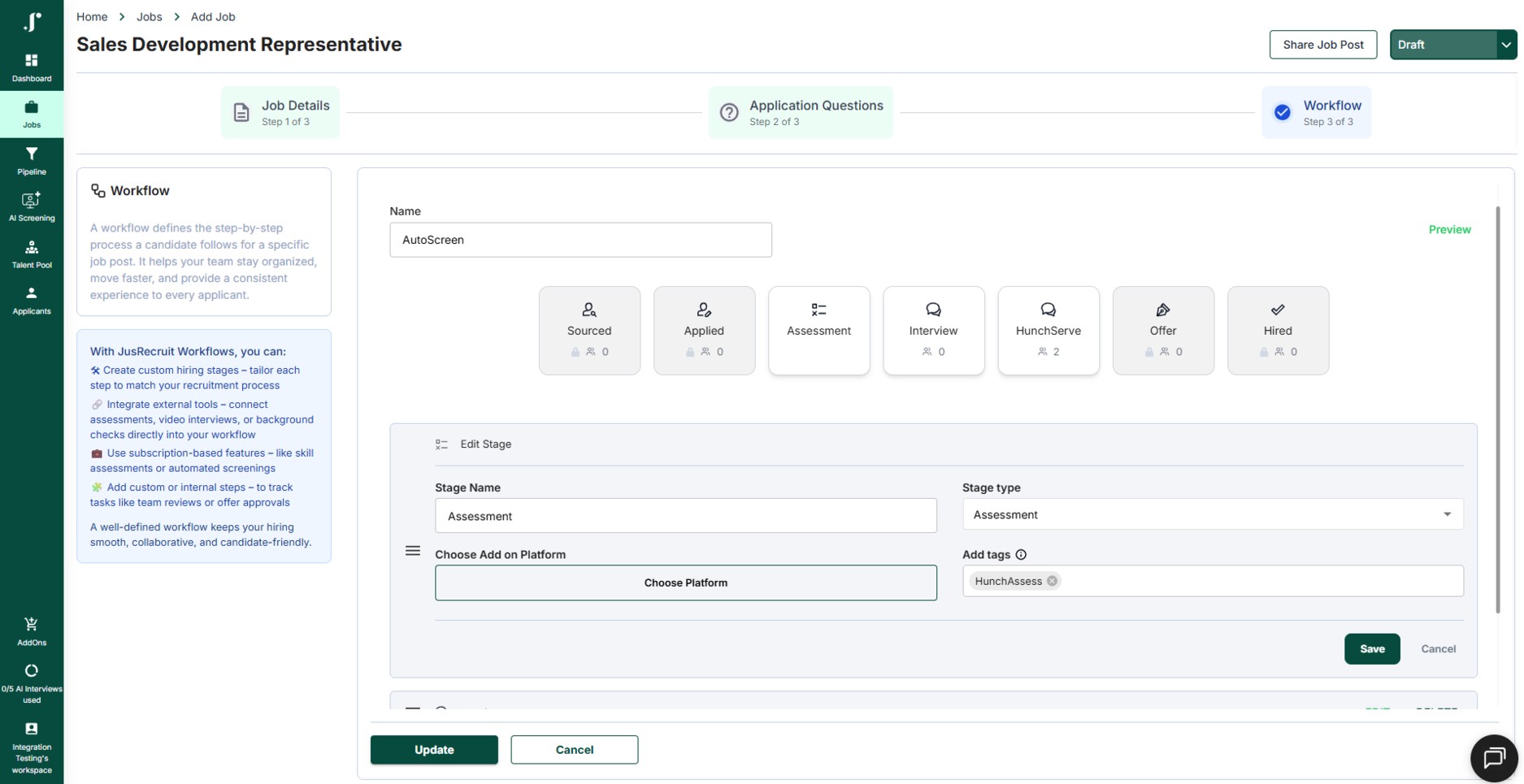1524x784 pixels.
Task: Select the Applied stage card
Action: 704,331
